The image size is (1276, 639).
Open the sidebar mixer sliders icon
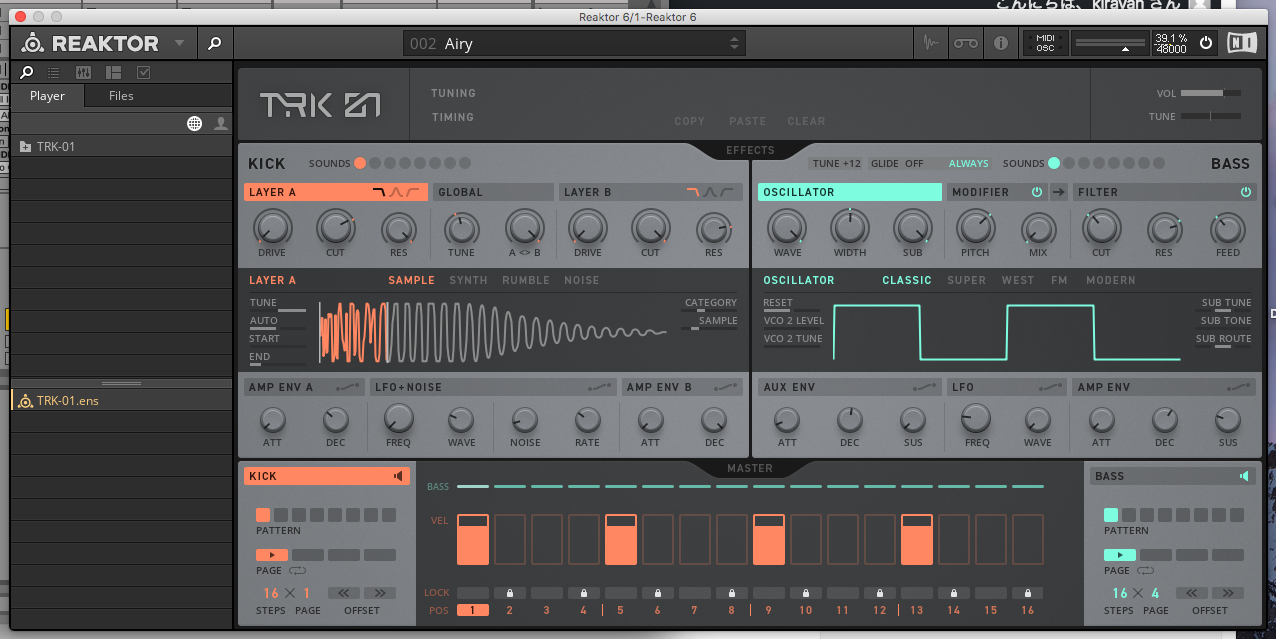pyautogui.click(x=84, y=72)
